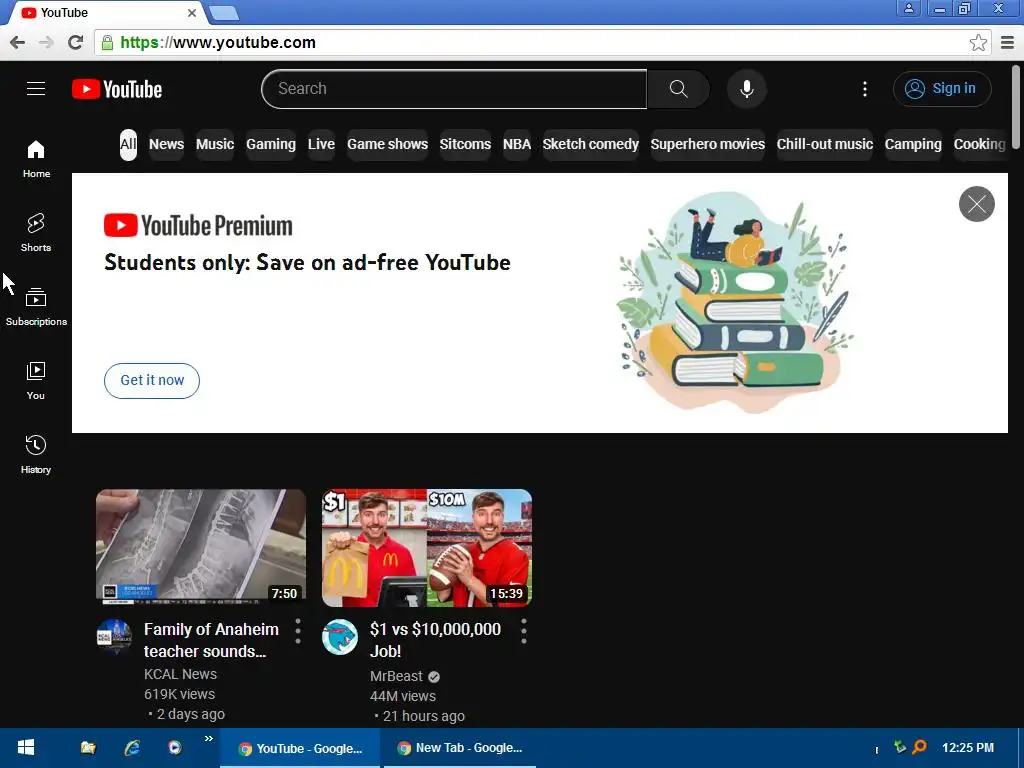Start voice search with microphone icon

pyautogui.click(x=746, y=89)
